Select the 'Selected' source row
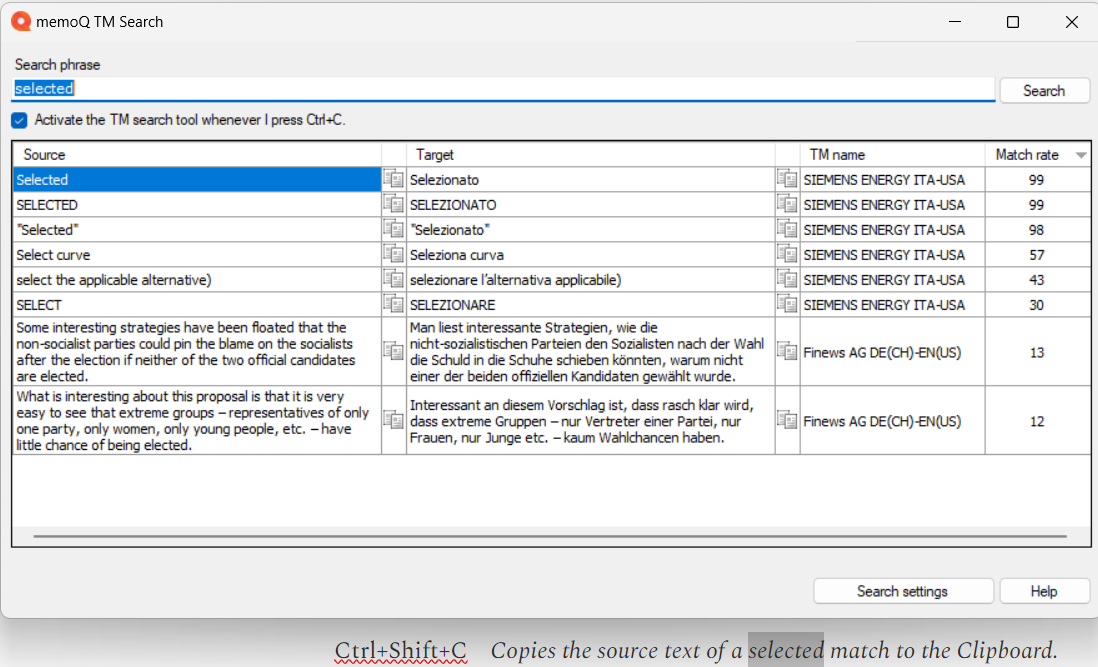This screenshot has width=1098, height=667. pyautogui.click(x=197, y=179)
